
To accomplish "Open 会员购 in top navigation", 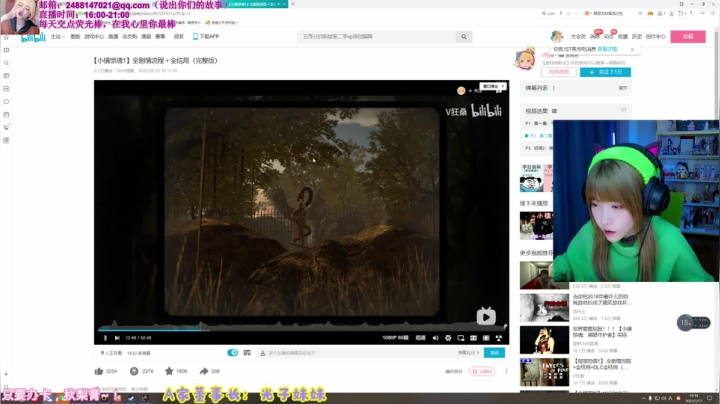I will tap(129, 36).
